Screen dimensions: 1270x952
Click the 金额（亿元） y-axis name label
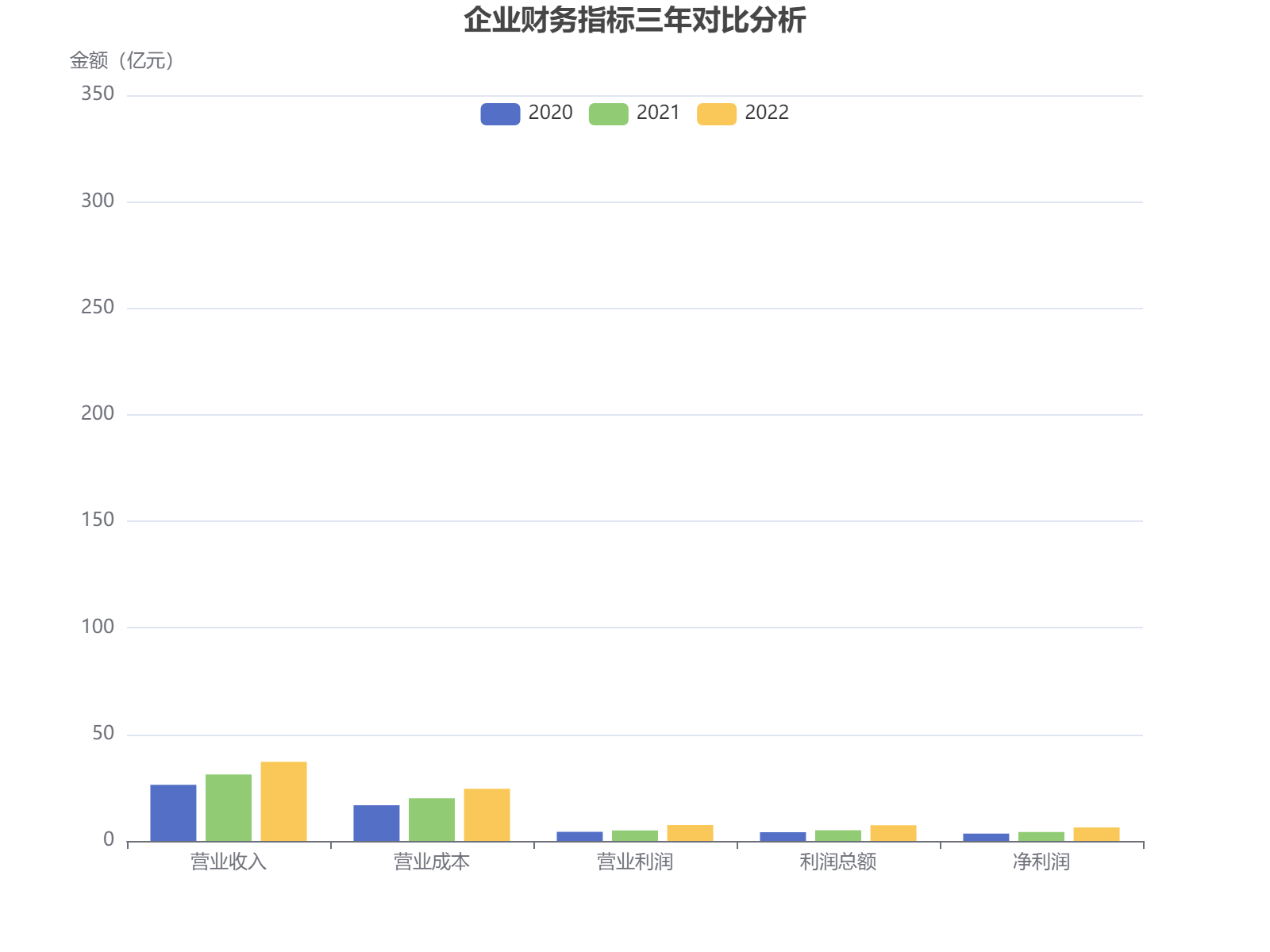tap(122, 60)
